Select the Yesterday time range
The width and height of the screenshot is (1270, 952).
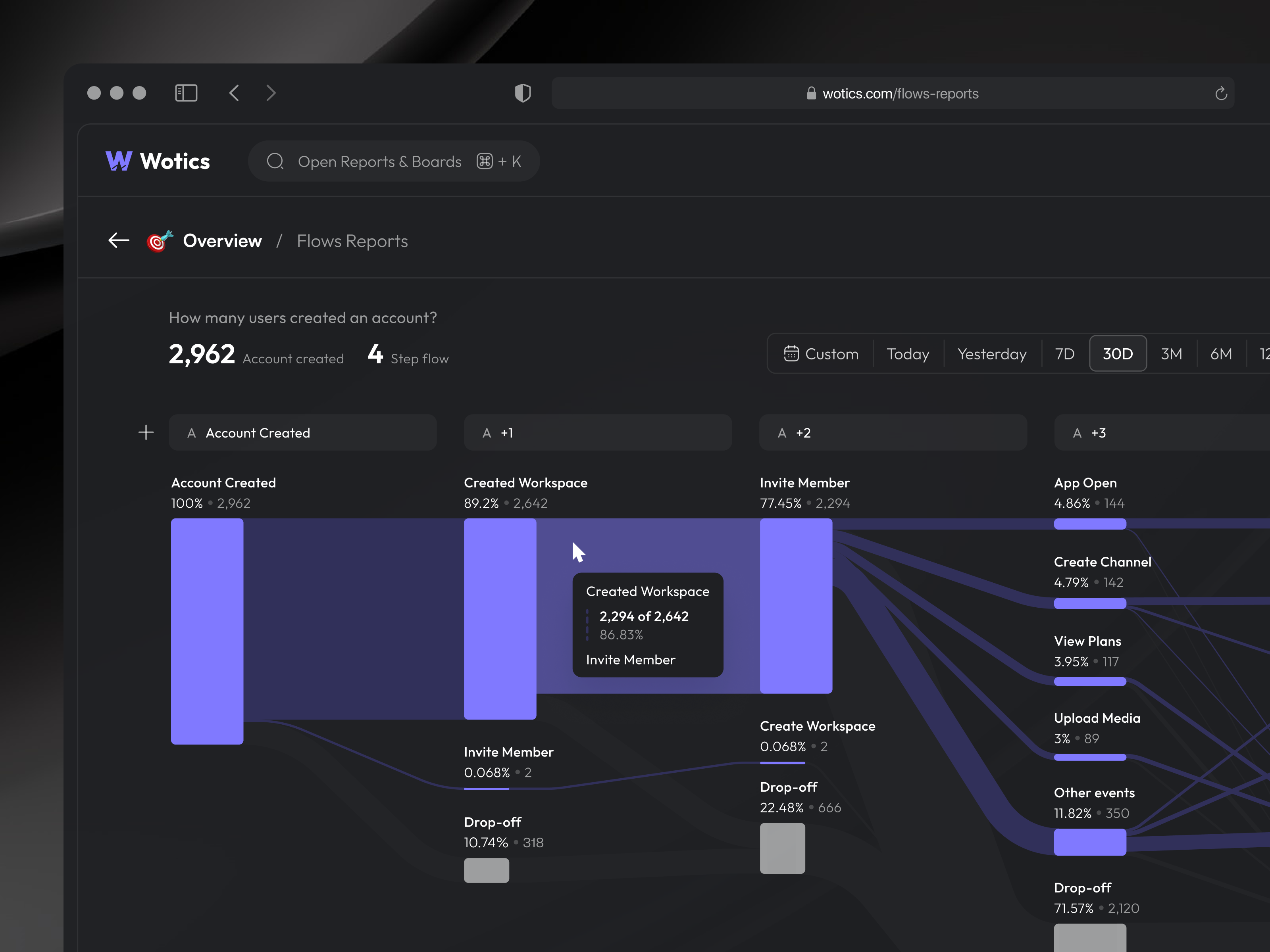click(x=991, y=353)
